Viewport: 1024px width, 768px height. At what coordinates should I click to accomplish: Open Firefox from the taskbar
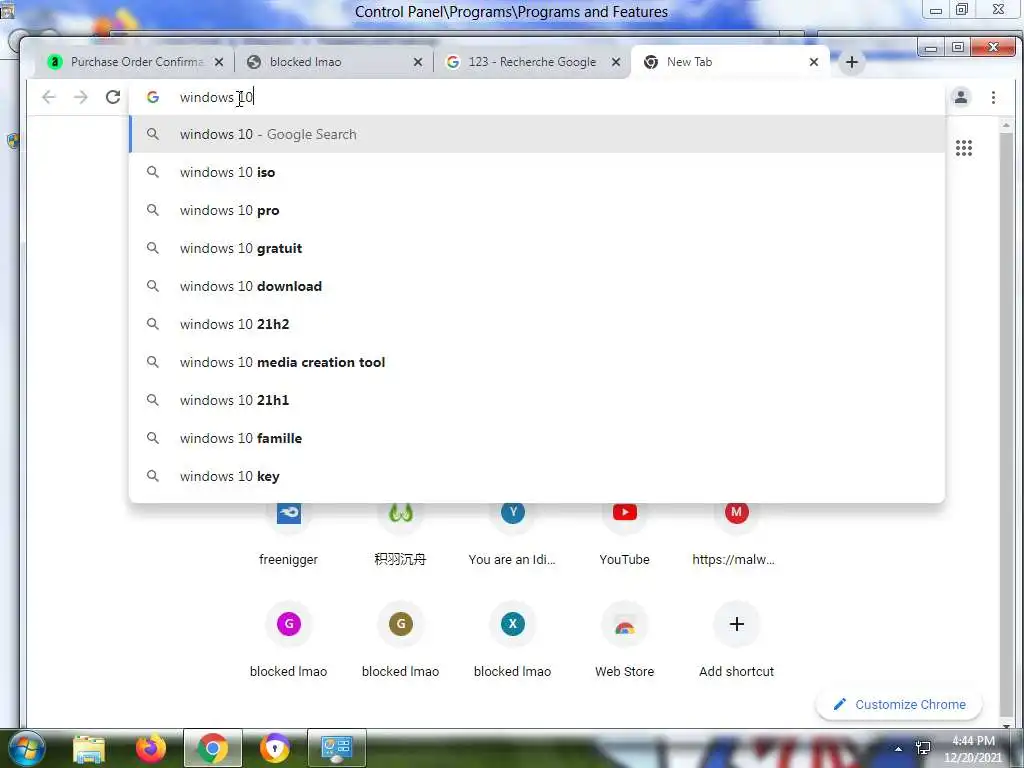[151, 748]
